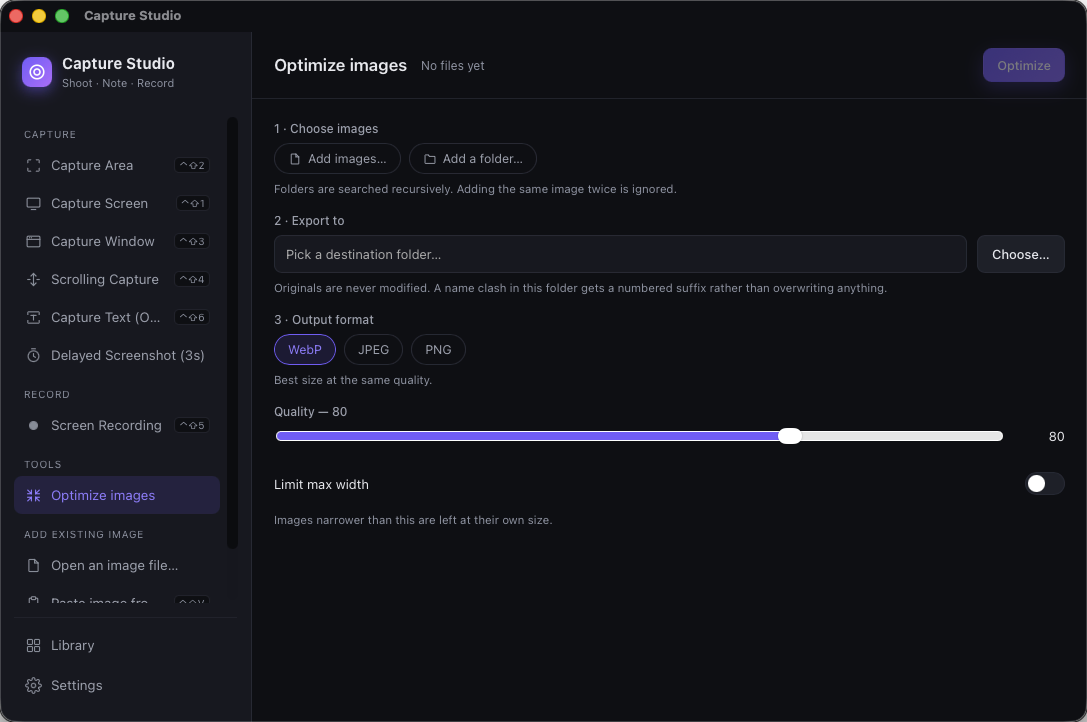Click the Capture Studio logo icon
The image size is (1087, 722).
(37, 72)
